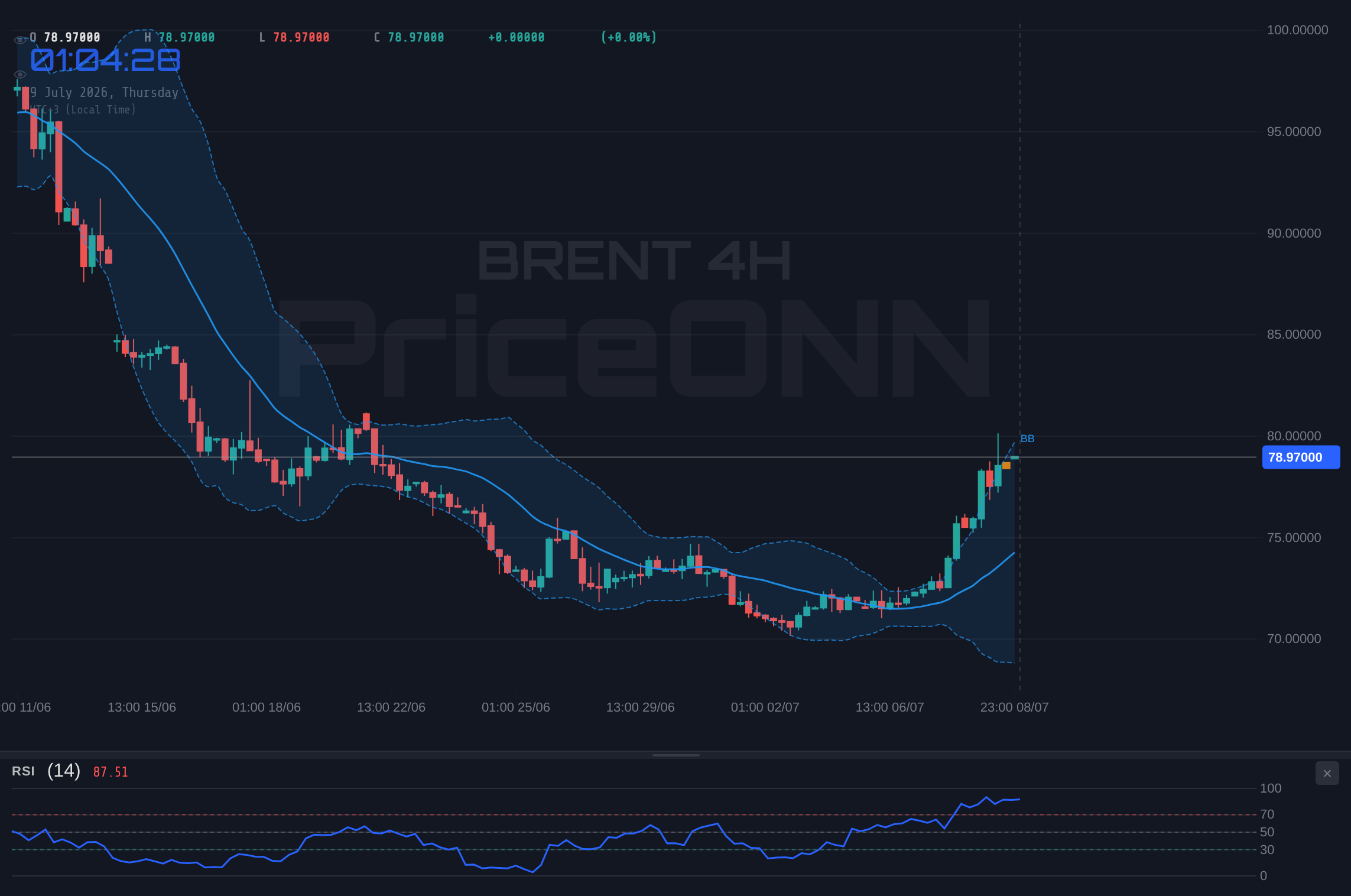This screenshot has height=896, width=1351.
Task: Click the 13:00 06/07 time axis label
Action: click(890, 707)
